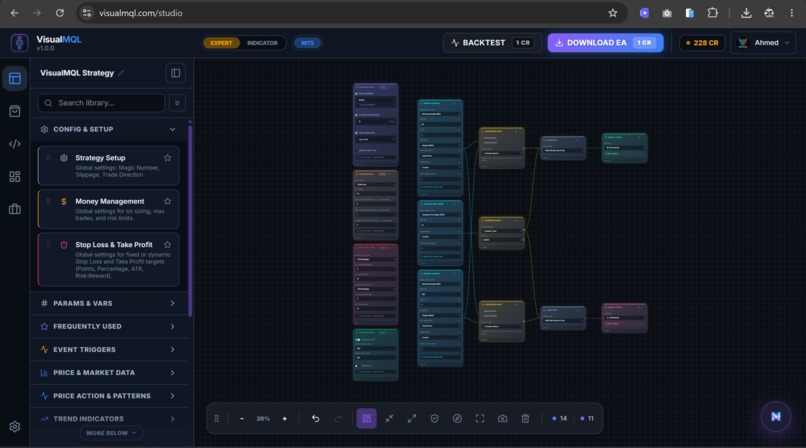Undo last action in canvas toolbar
806x448 pixels.
pyautogui.click(x=316, y=419)
